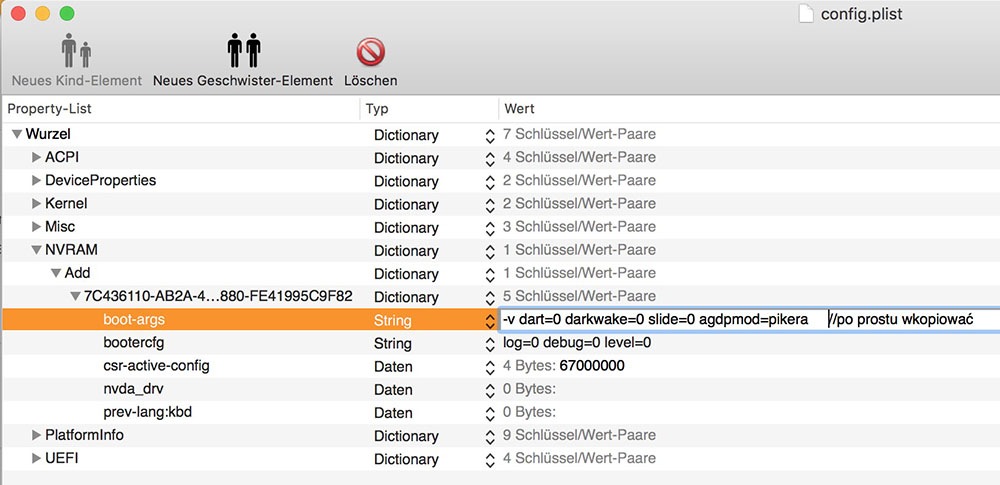
Task: Expand the DeviceProperties disclosure triangle
Action: (x=36, y=180)
